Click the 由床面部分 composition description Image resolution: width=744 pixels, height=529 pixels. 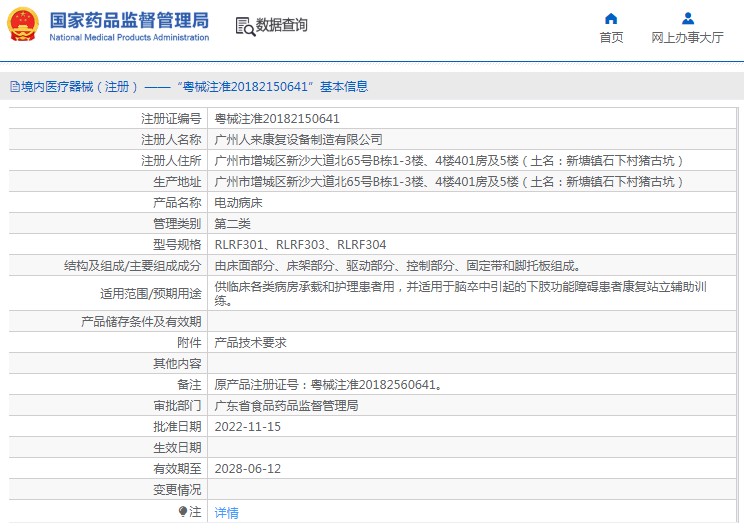[x=398, y=266]
